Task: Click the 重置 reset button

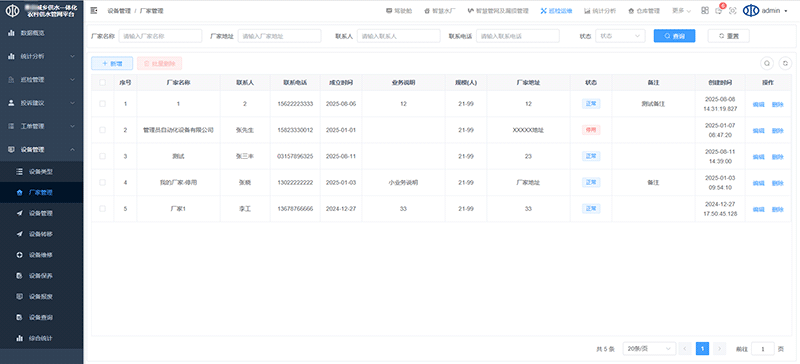Action: (729, 36)
